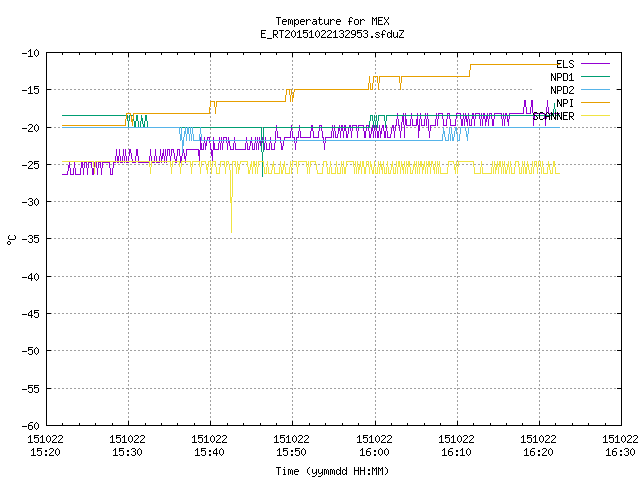Click the x-axis tick label '151022 15:20'
The image size is (640, 480).
click(45, 446)
